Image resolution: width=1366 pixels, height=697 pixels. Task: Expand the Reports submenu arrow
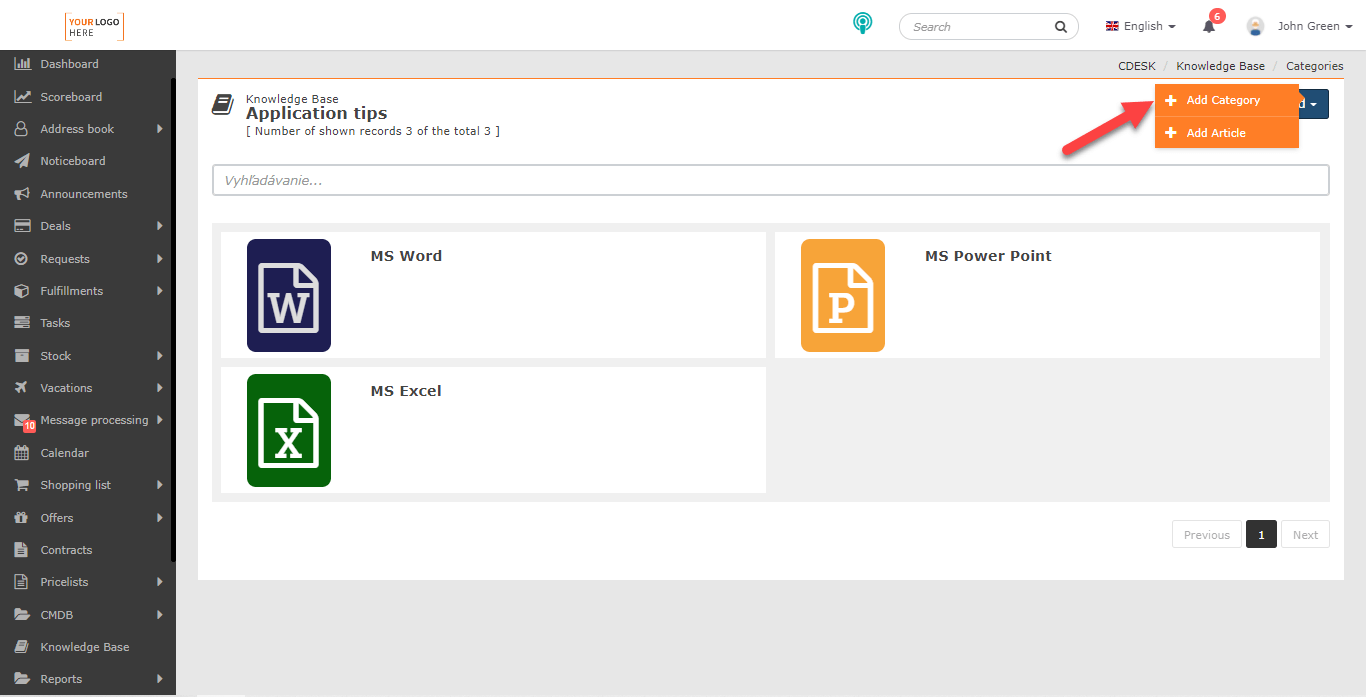pyautogui.click(x=160, y=679)
